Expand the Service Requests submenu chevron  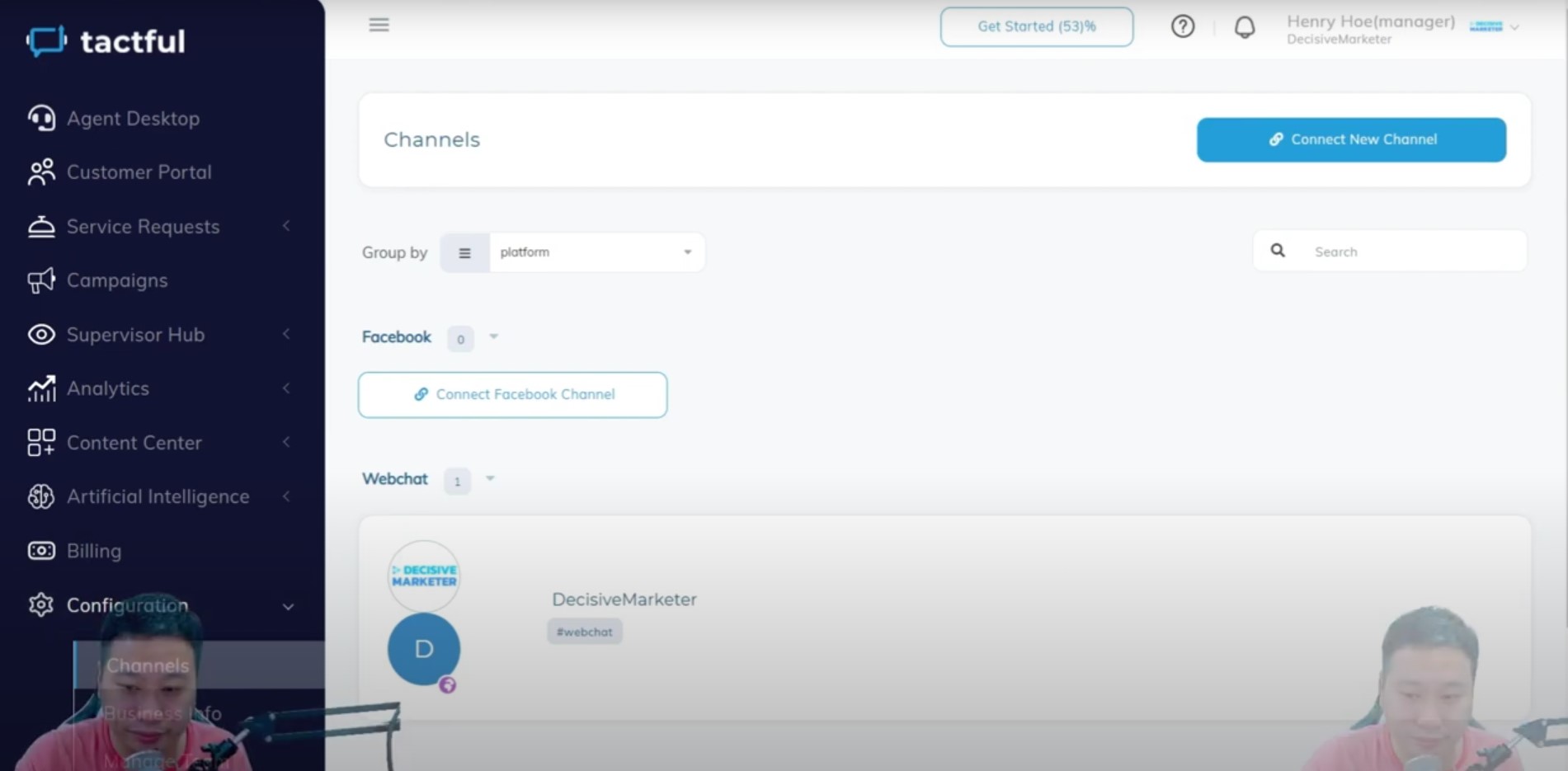[286, 226]
